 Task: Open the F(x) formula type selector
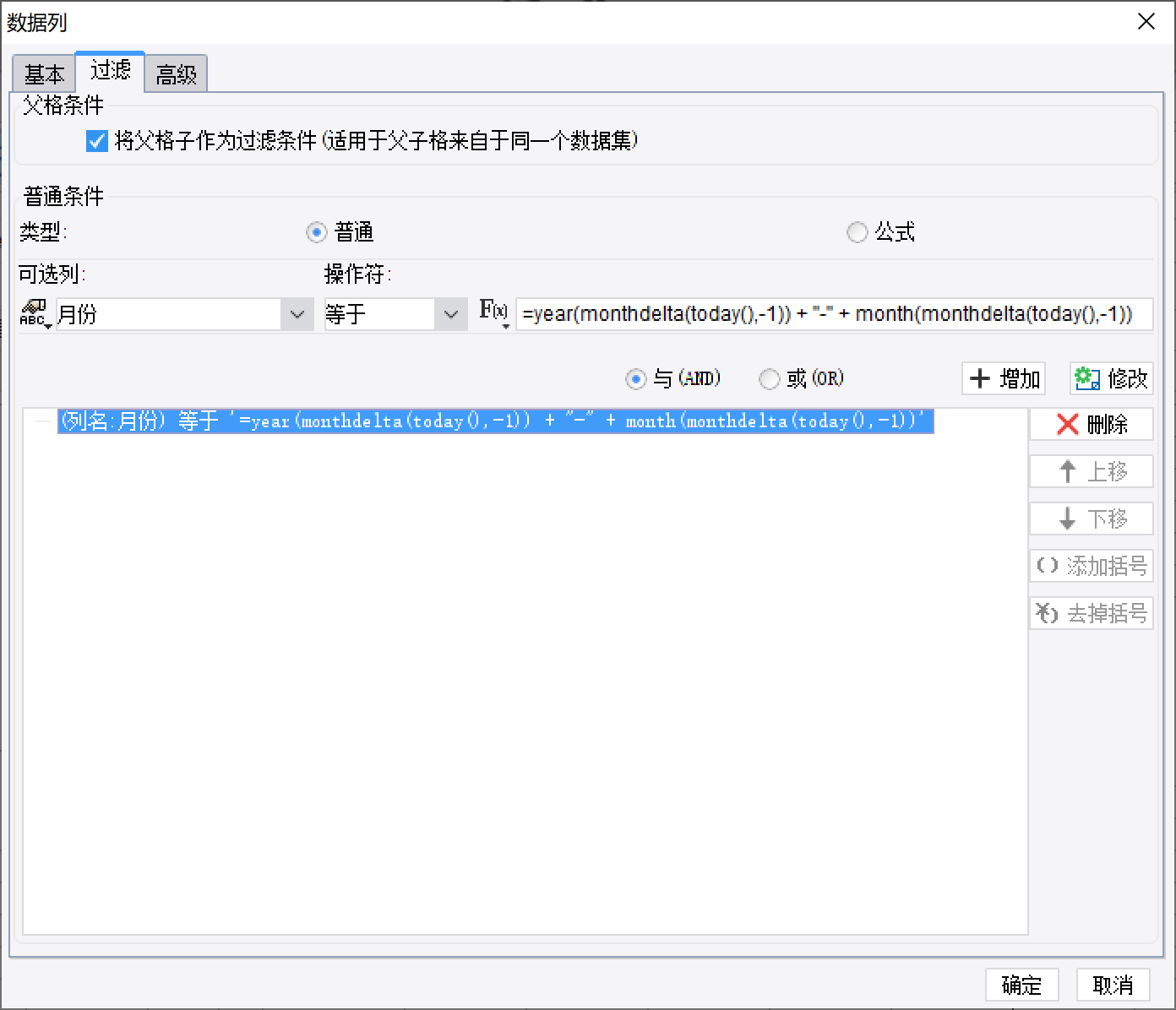494,312
